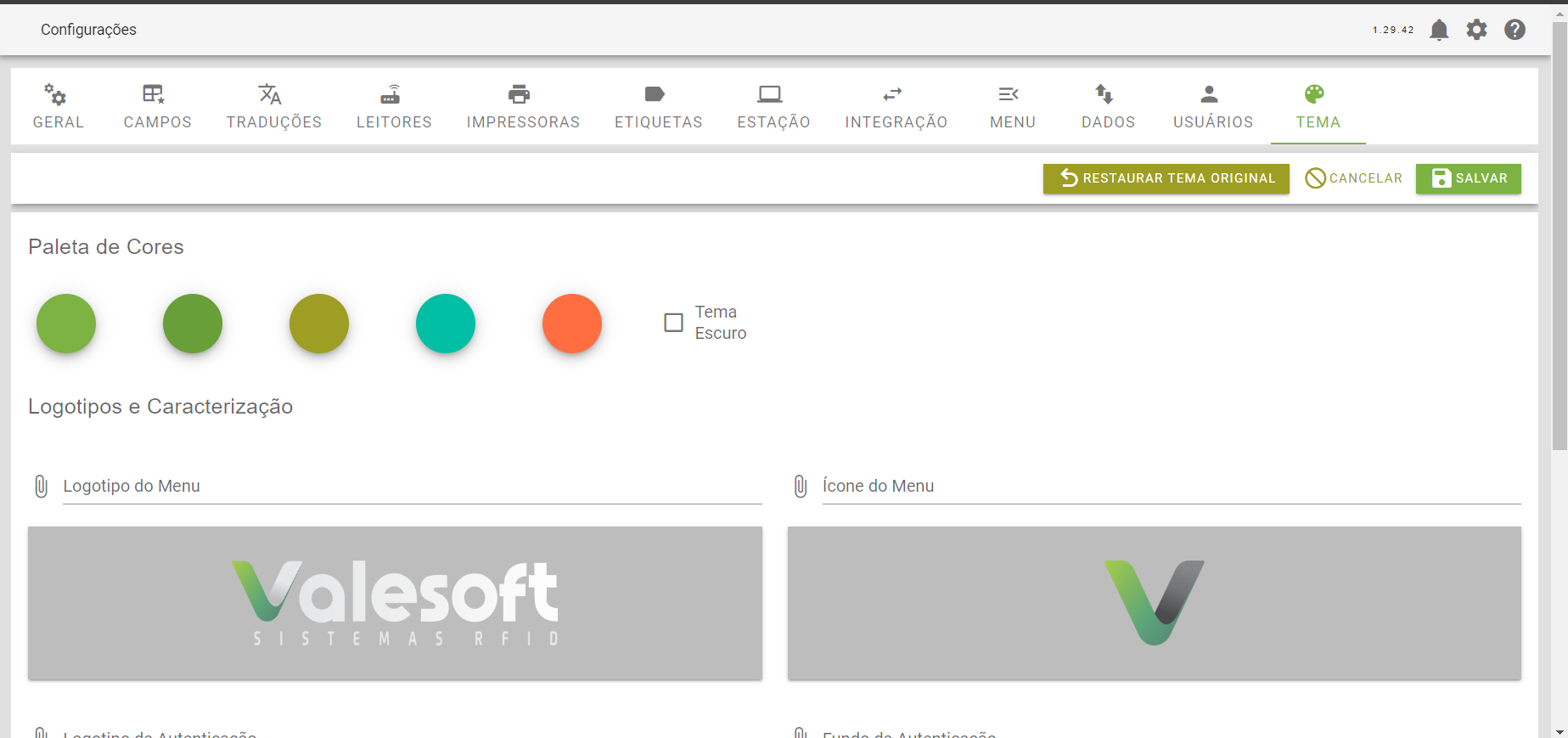Save the theme with Salvar
1568x738 pixels.
pos(1469,178)
